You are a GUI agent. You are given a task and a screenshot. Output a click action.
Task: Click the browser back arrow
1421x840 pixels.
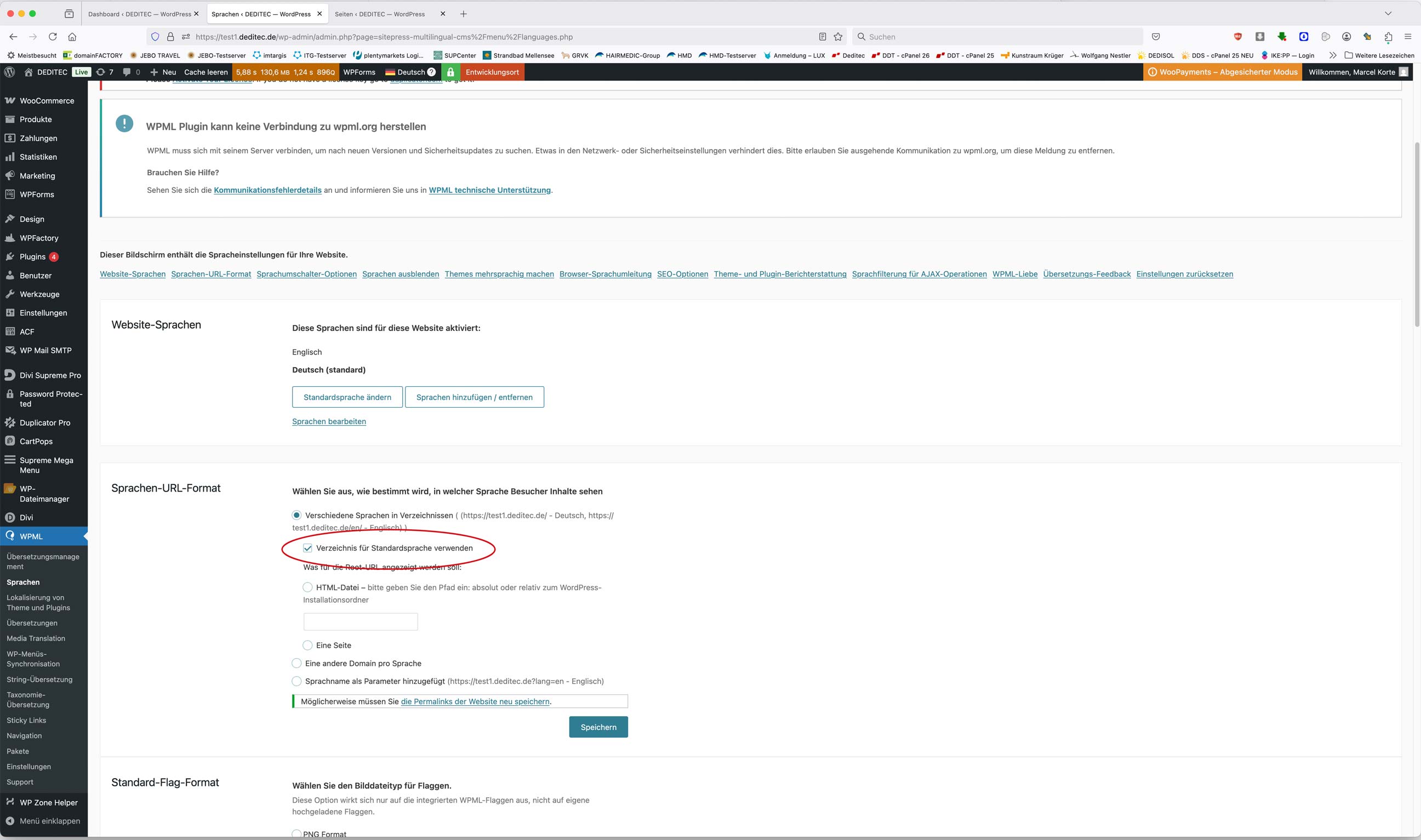[13, 37]
